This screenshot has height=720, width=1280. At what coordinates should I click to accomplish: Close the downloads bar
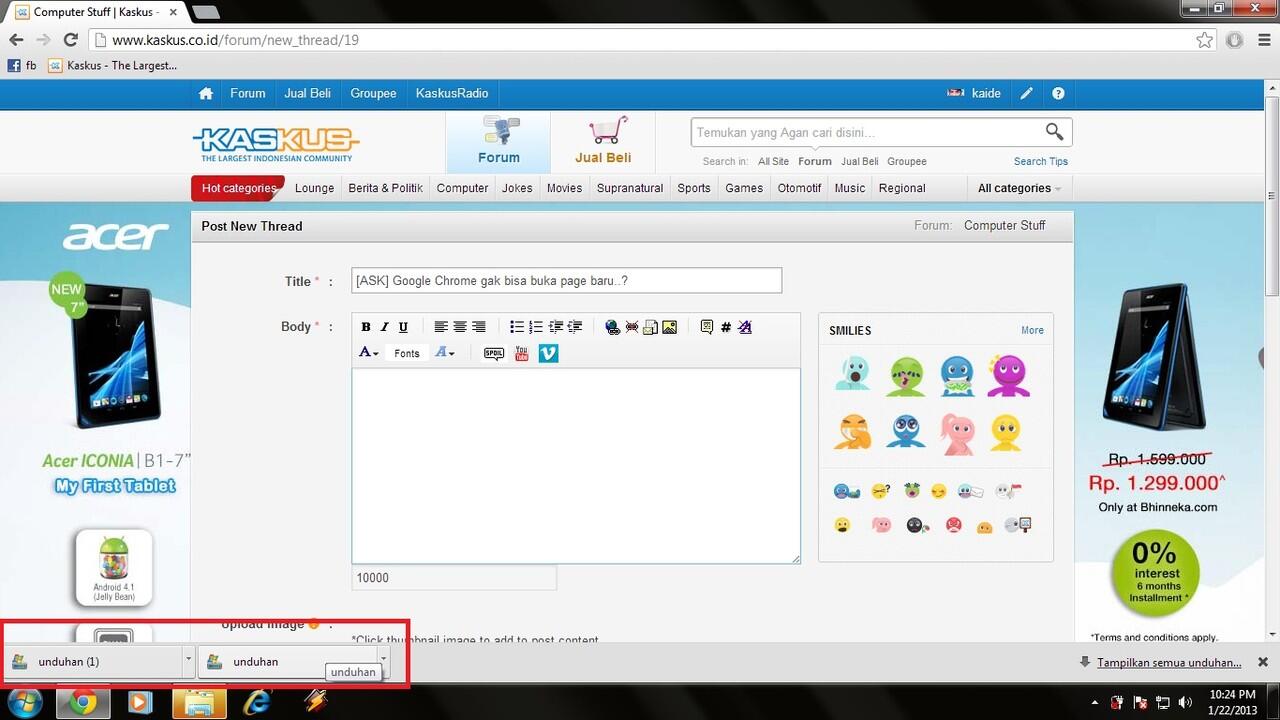[1262, 662]
